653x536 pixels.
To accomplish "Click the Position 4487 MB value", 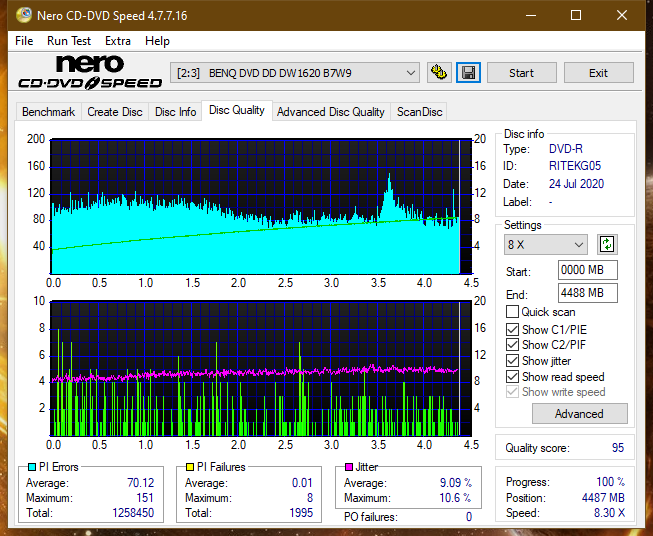I will pyautogui.click(x=603, y=498).
